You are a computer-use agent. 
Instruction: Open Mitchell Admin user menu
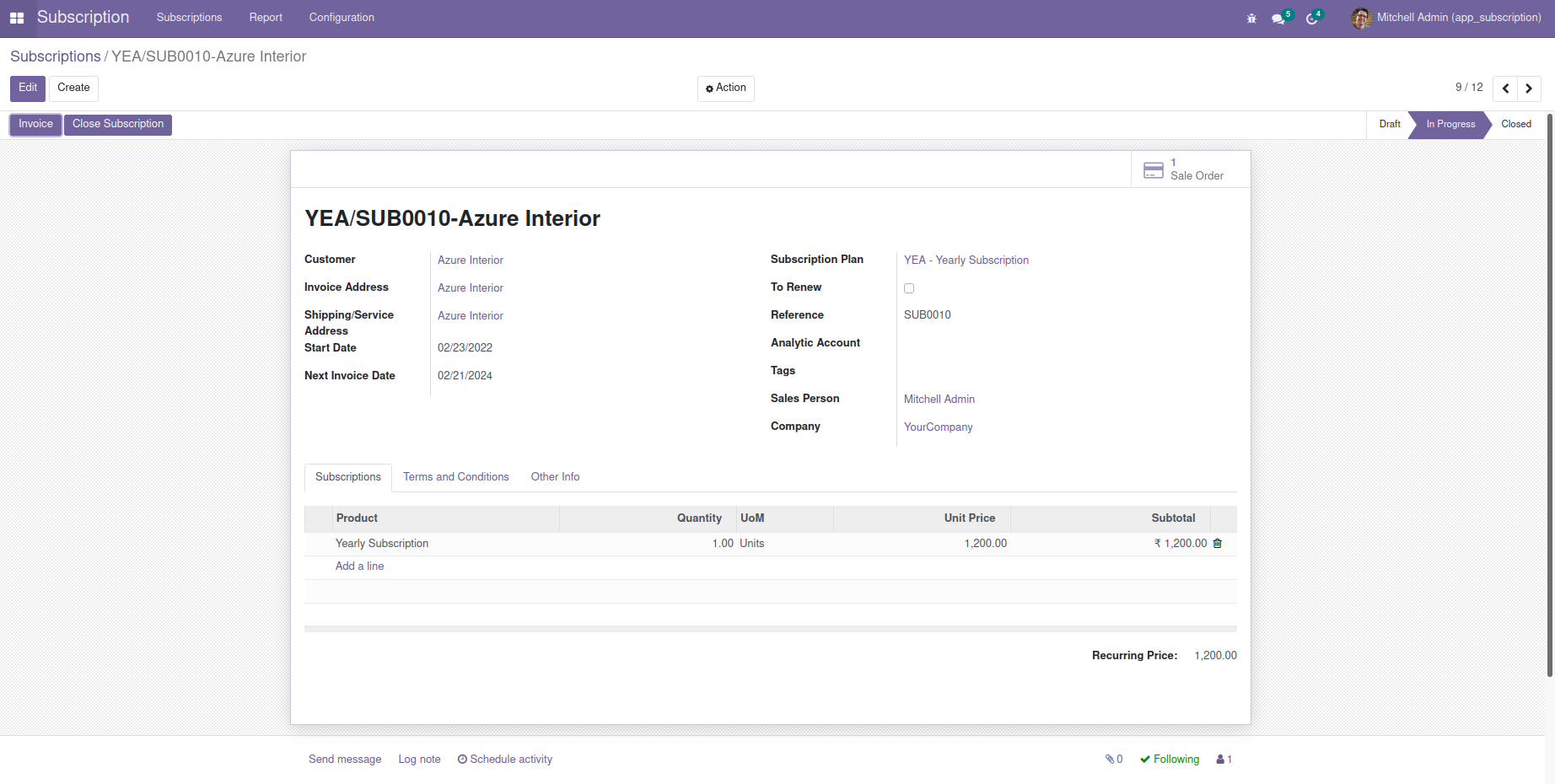tap(1446, 18)
